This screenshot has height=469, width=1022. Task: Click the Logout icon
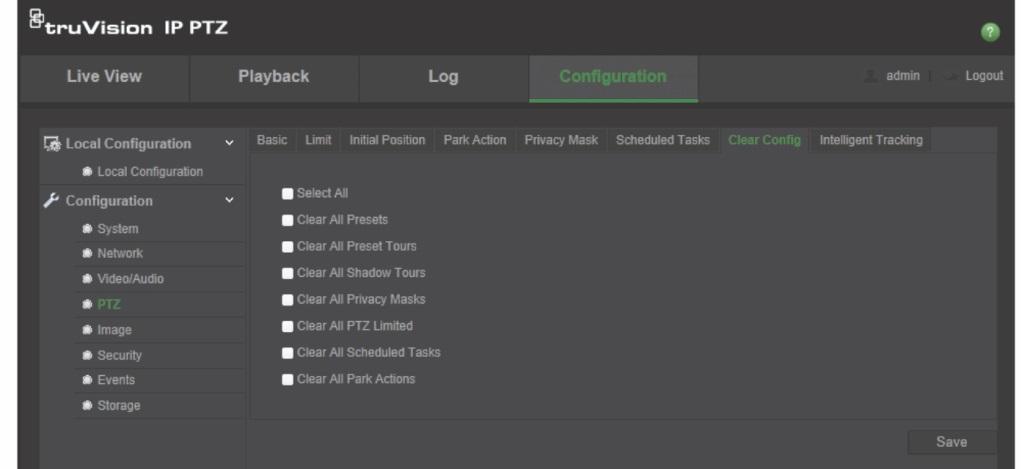click(952, 76)
